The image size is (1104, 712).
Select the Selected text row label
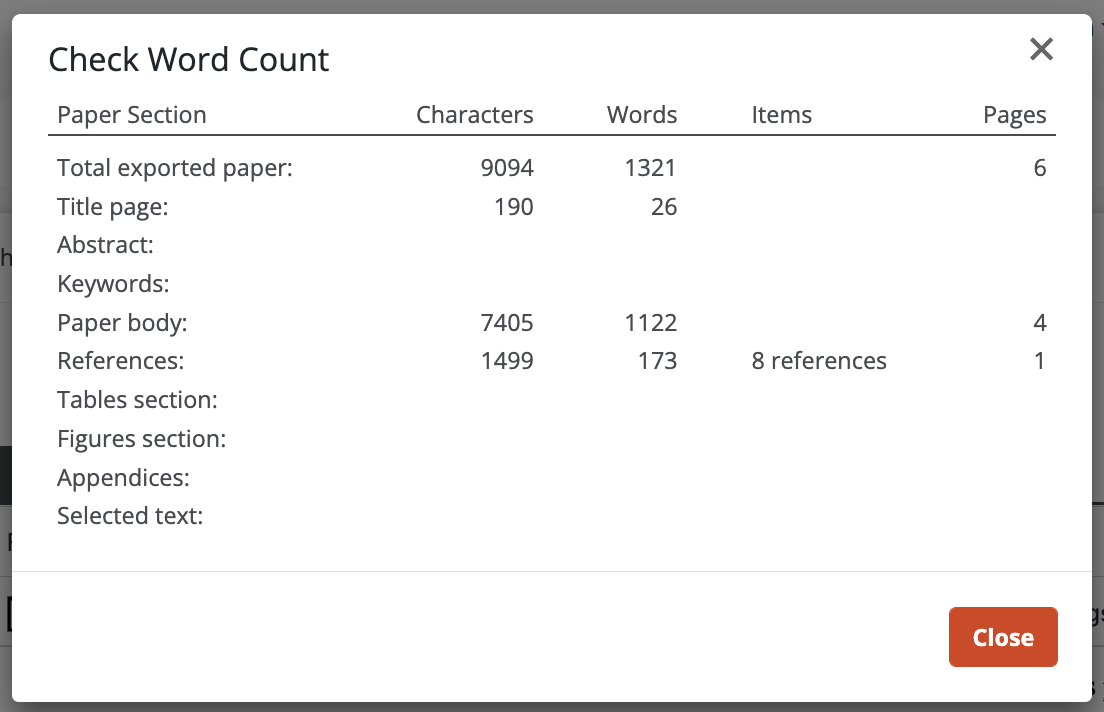pyautogui.click(x=130, y=516)
